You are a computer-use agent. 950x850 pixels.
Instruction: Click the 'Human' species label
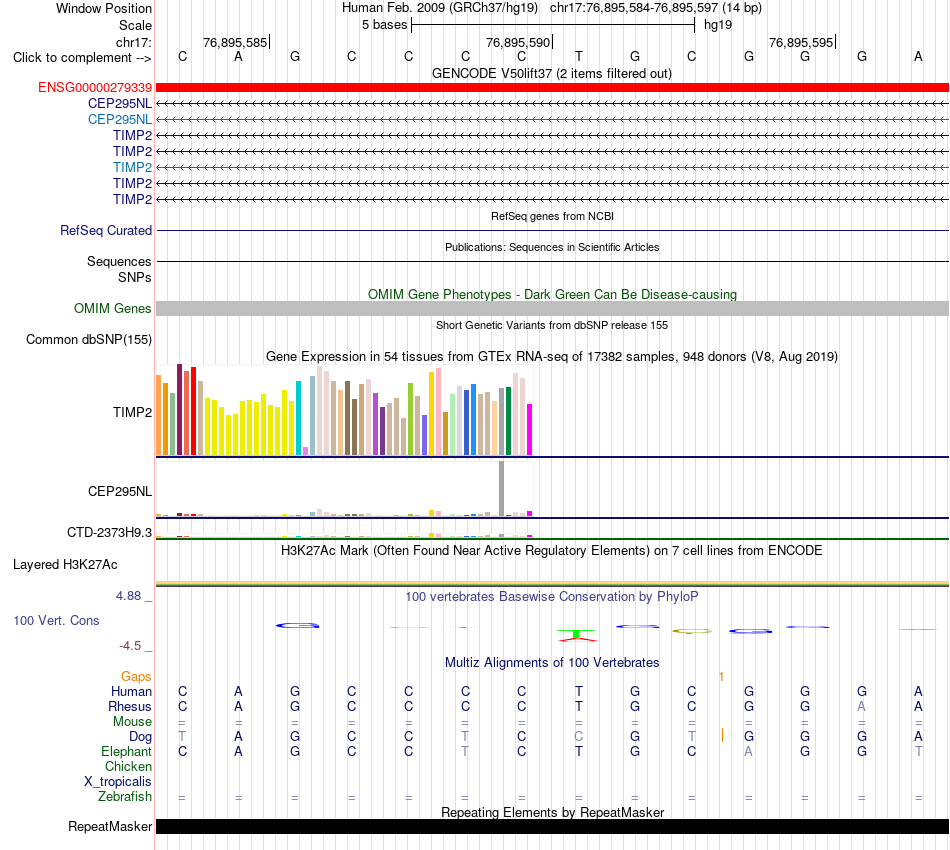click(x=131, y=692)
